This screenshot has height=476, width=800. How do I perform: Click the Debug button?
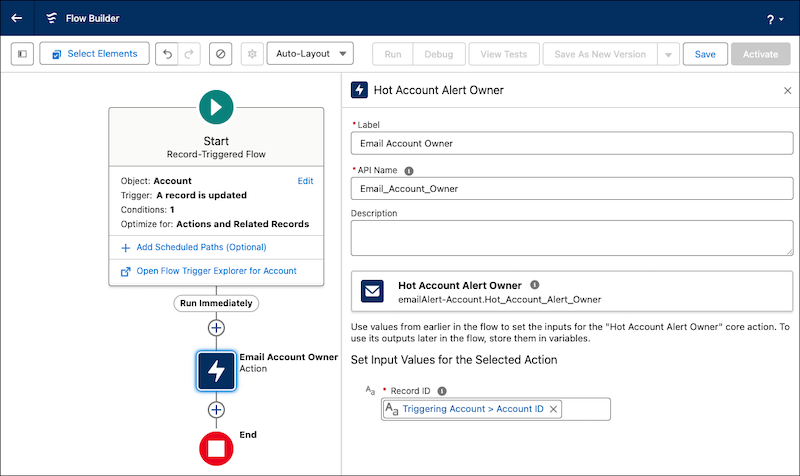point(439,54)
